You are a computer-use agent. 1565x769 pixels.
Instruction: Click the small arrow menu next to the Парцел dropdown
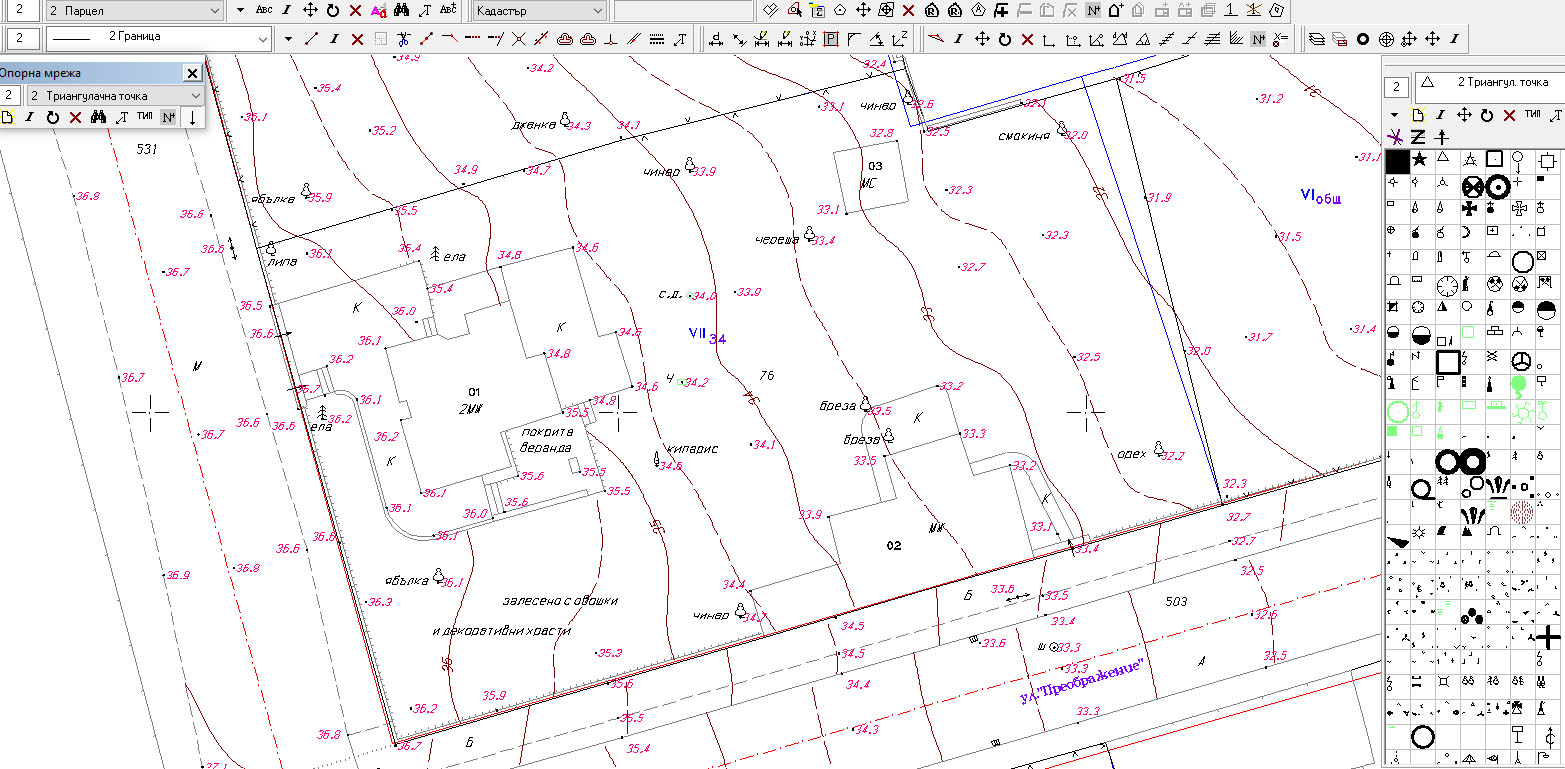pos(240,10)
